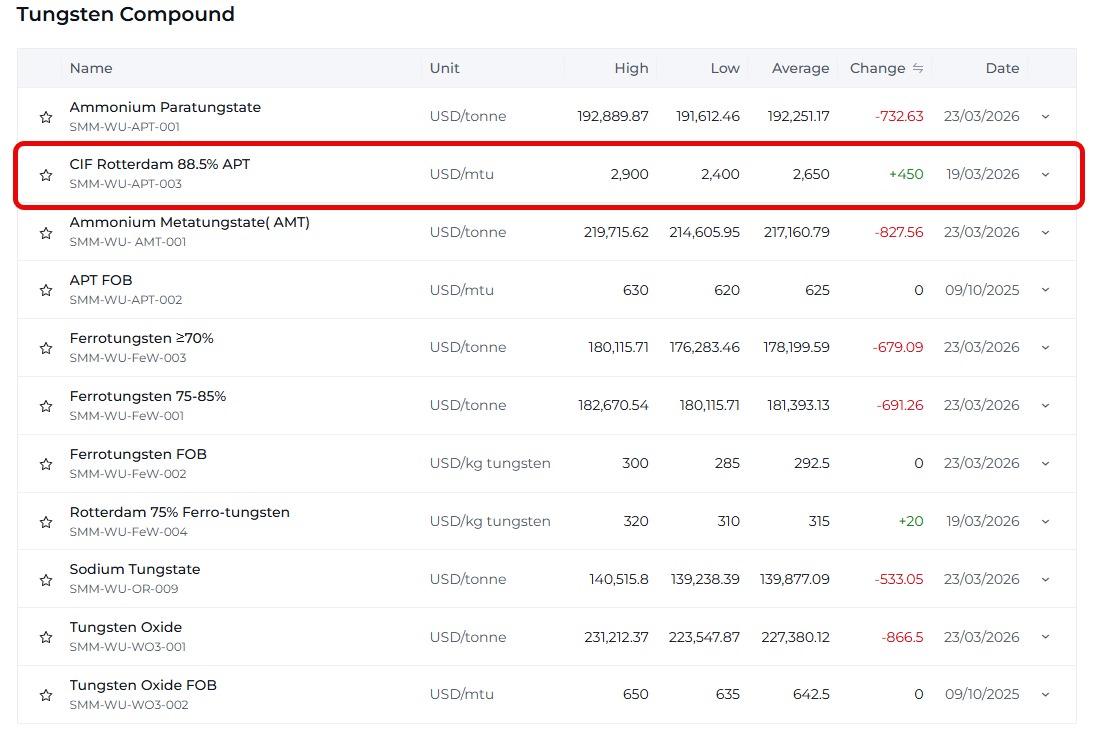Click the 192,889.87 high price

click(x=613, y=117)
